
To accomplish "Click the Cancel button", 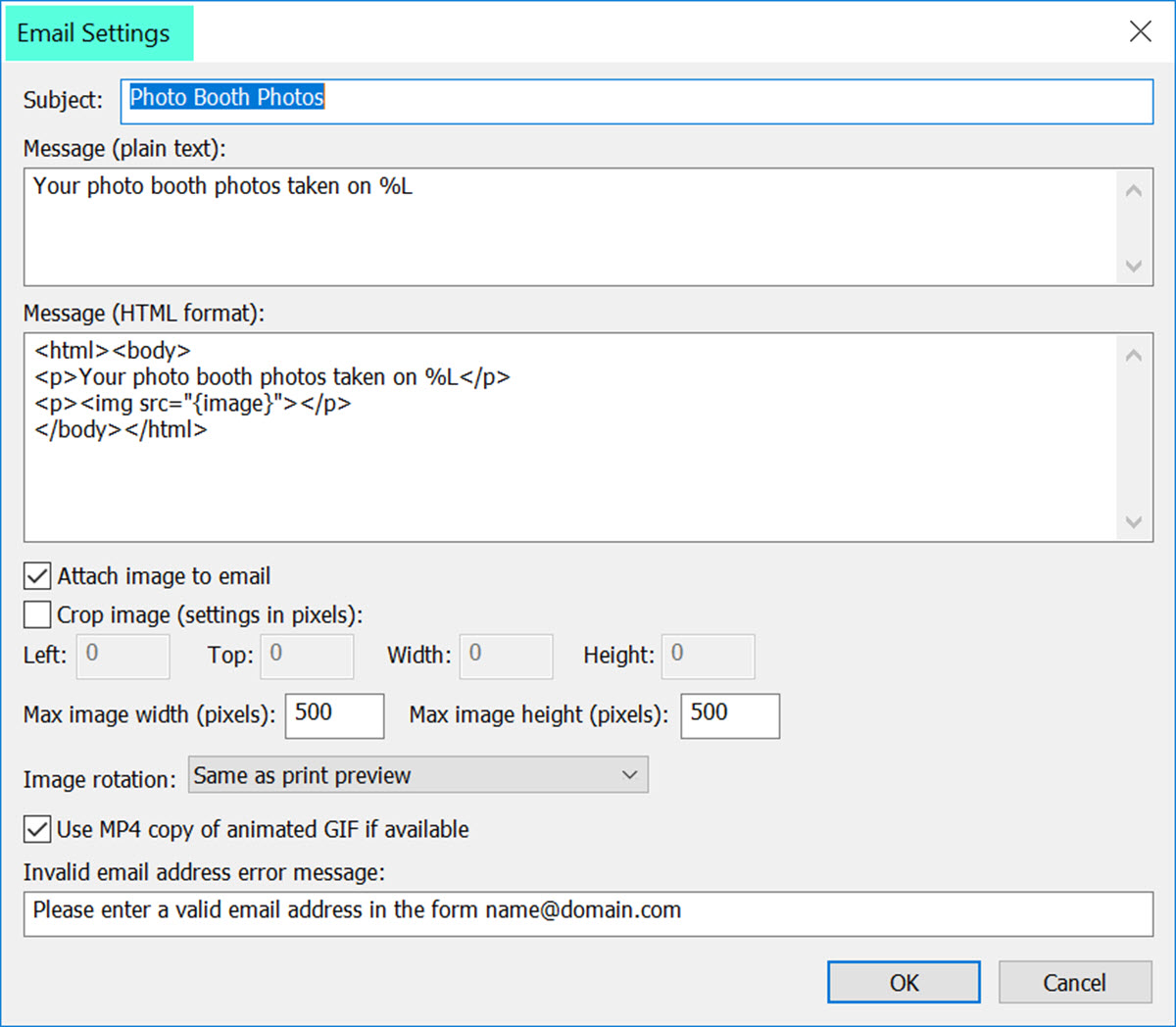I will (x=1075, y=982).
